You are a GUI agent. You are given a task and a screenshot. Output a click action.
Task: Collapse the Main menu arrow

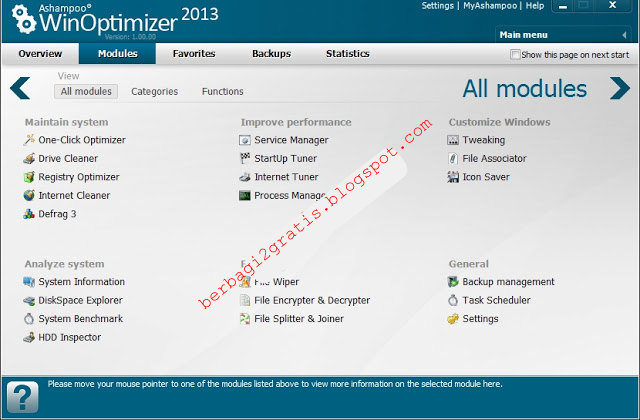point(624,35)
